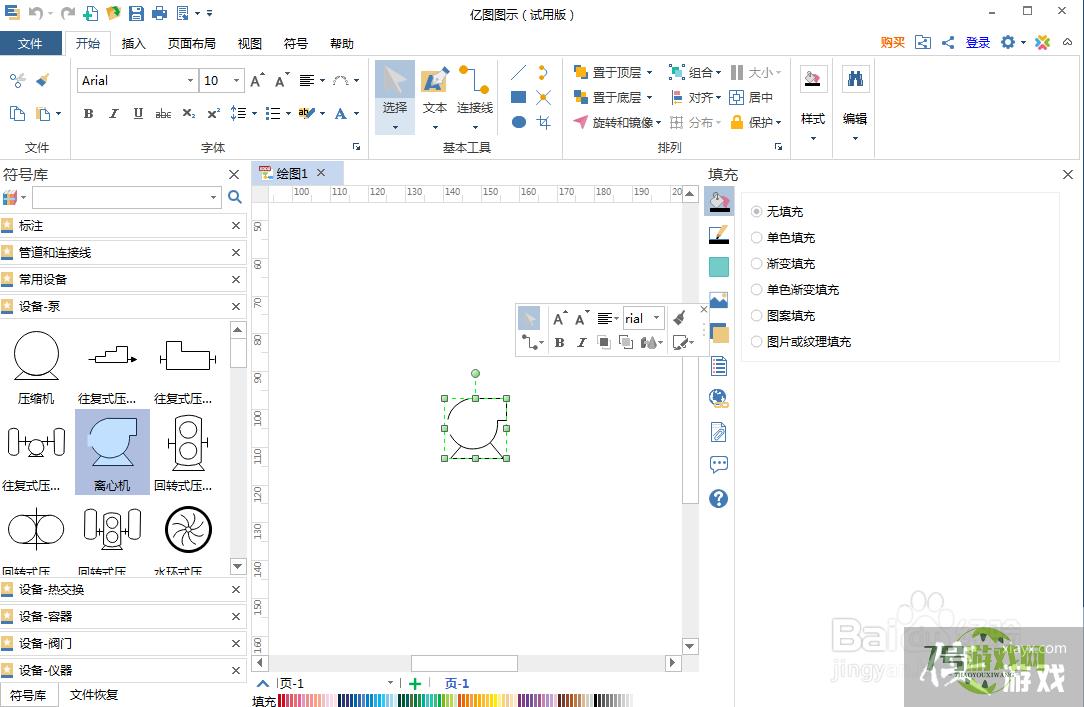The image size is (1084, 707).
Task: Open the 文件 menu
Action: point(30,44)
